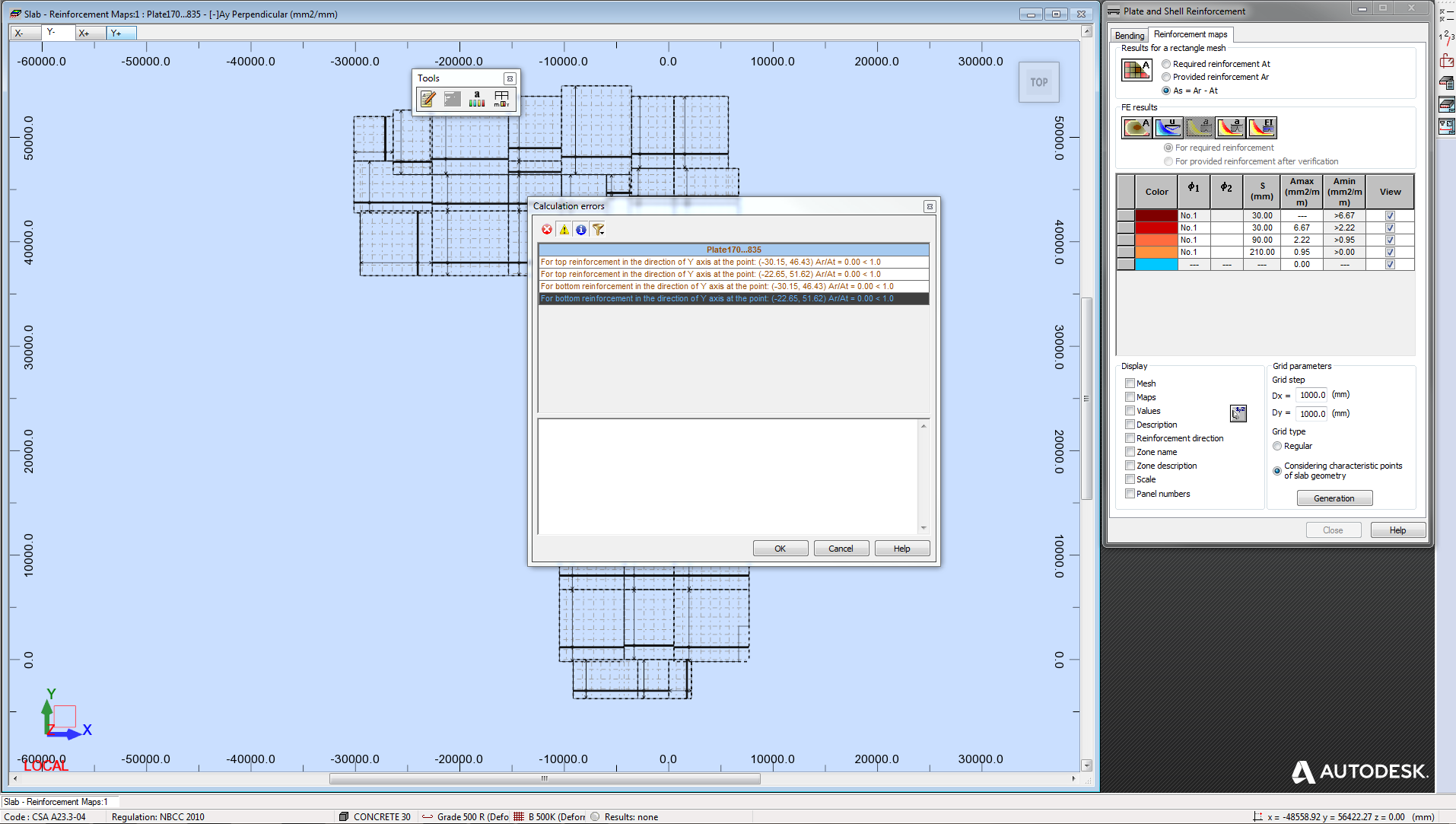Select the EI stiffness result icon in FE results
Image resolution: width=1456 pixels, height=824 pixels.
click(1263, 127)
